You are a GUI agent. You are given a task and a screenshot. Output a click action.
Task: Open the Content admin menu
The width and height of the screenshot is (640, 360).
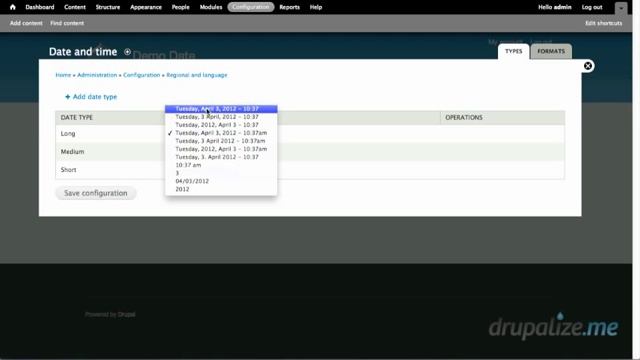pyautogui.click(x=75, y=7)
